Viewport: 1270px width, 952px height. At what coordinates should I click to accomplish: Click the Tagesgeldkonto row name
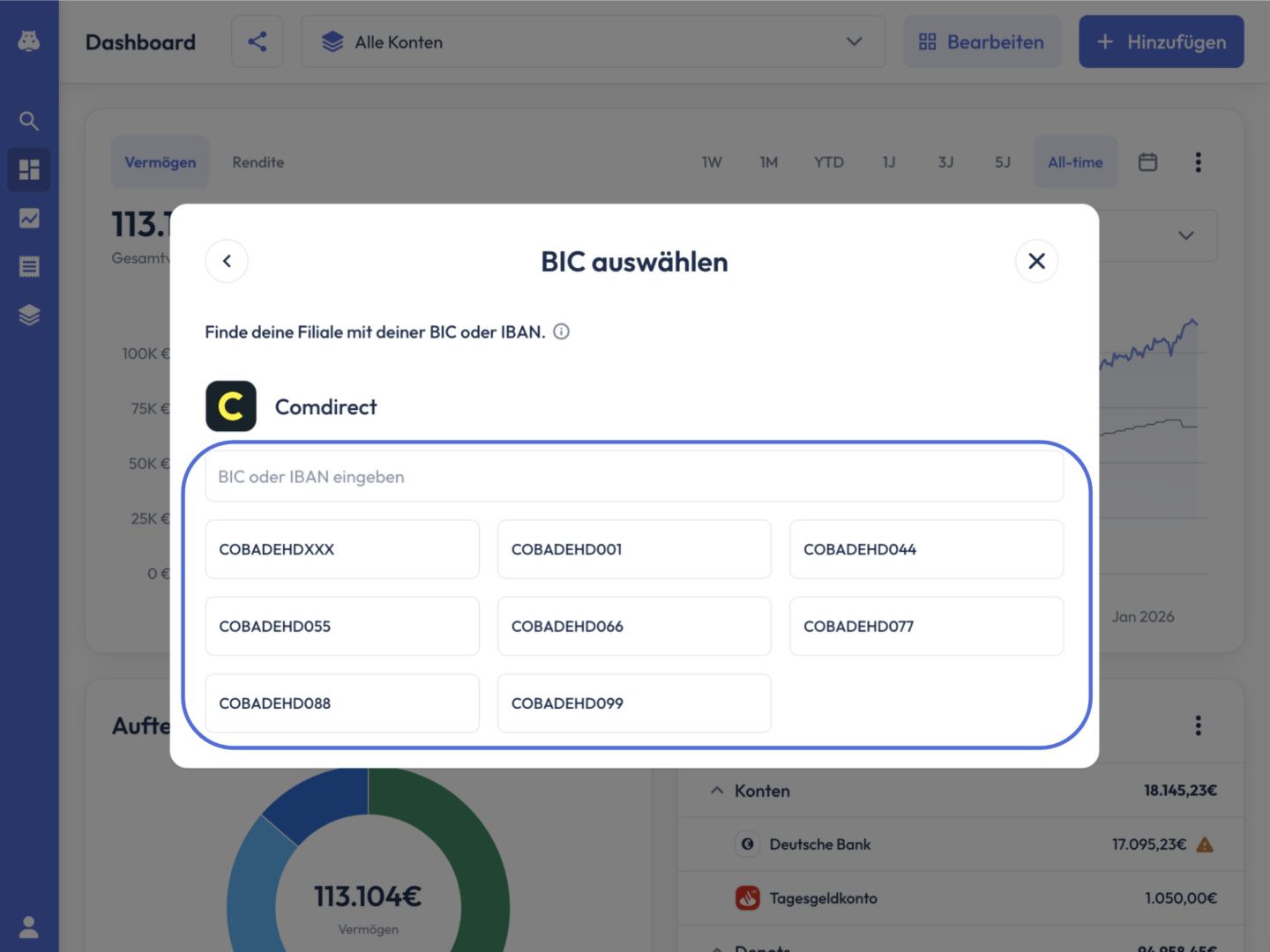click(x=824, y=898)
